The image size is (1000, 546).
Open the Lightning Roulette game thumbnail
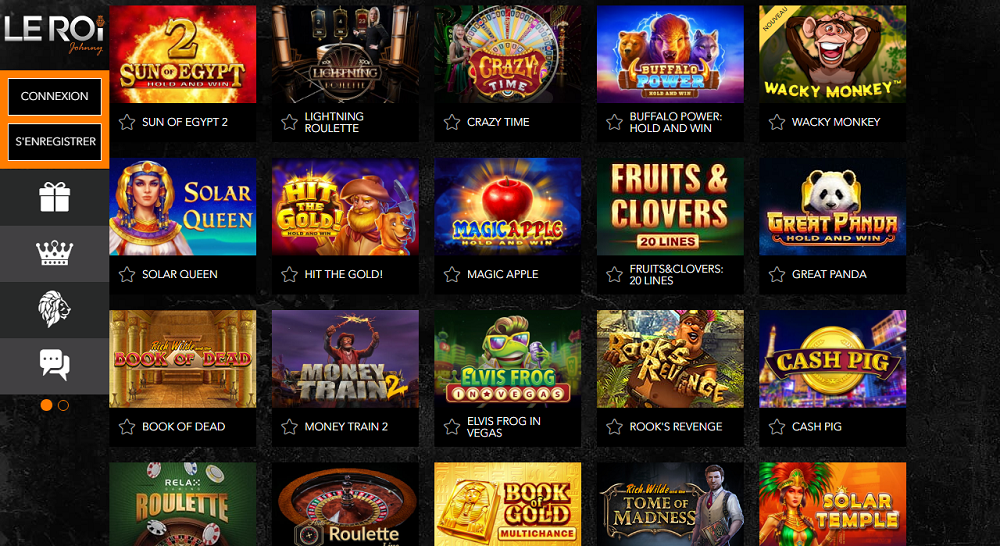345,54
